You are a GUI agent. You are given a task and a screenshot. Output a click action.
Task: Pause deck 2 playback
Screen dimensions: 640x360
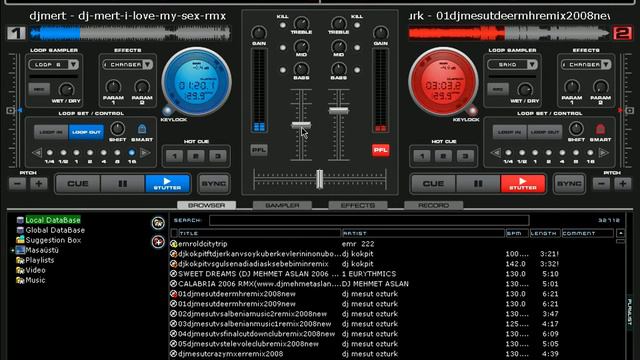(x=478, y=184)
